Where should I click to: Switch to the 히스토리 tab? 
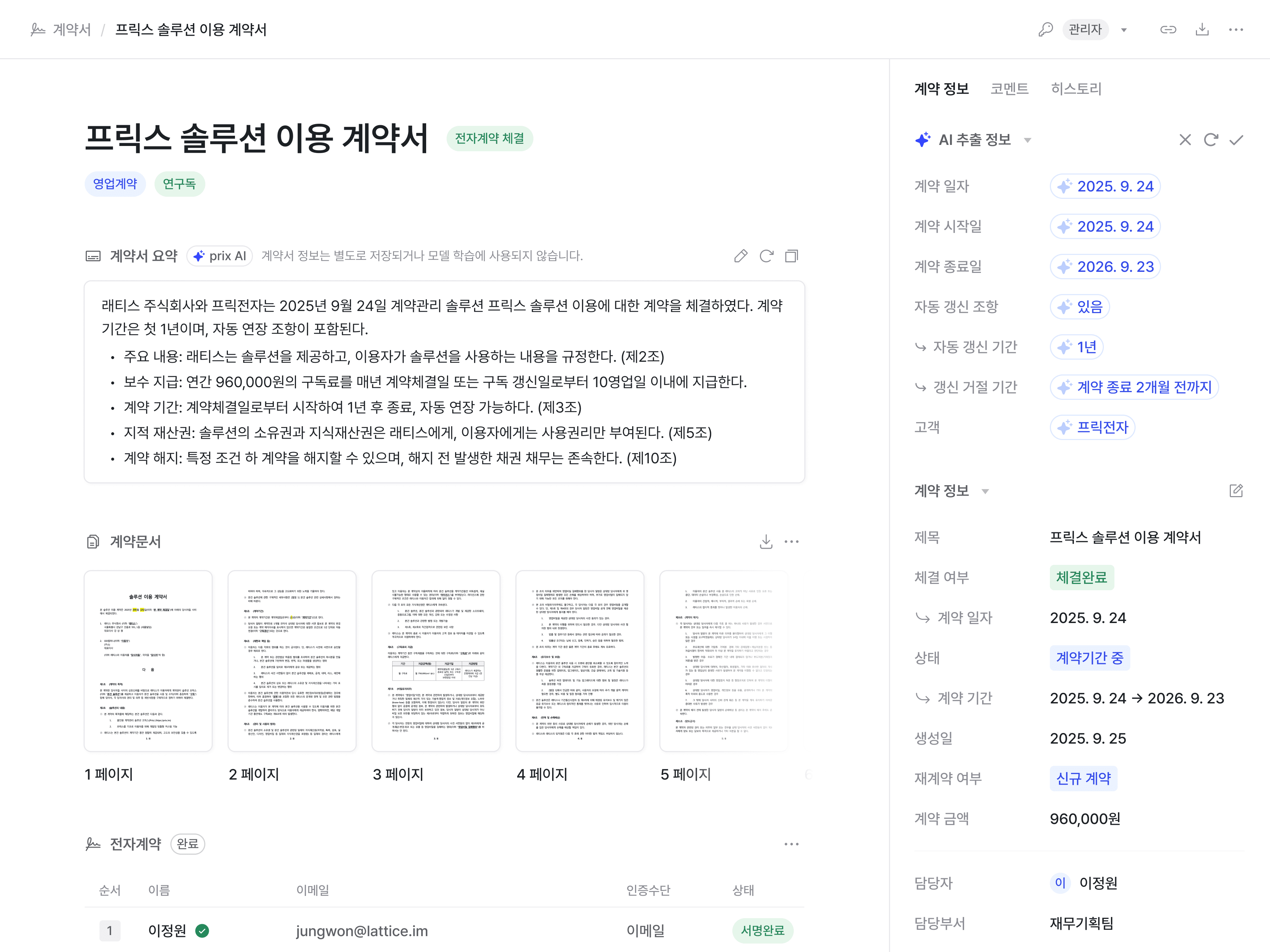tap(1076, 89)
